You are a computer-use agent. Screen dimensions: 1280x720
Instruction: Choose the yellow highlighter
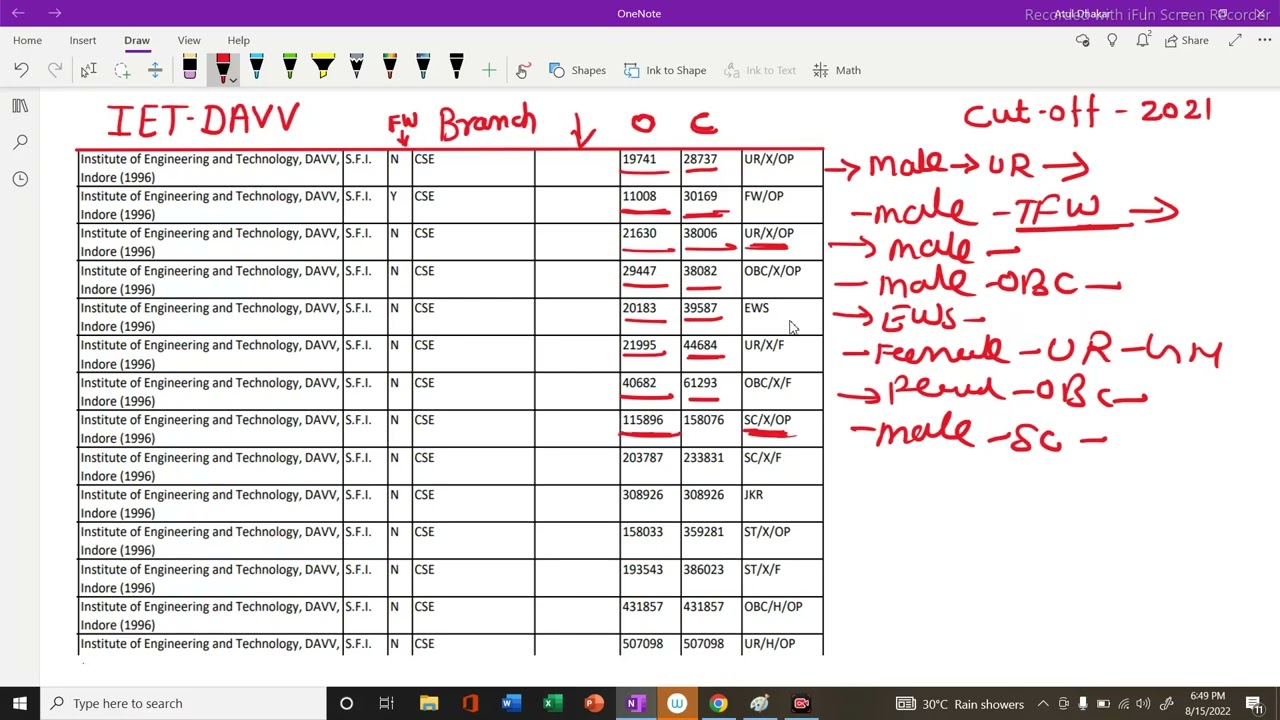click(322, 68)
